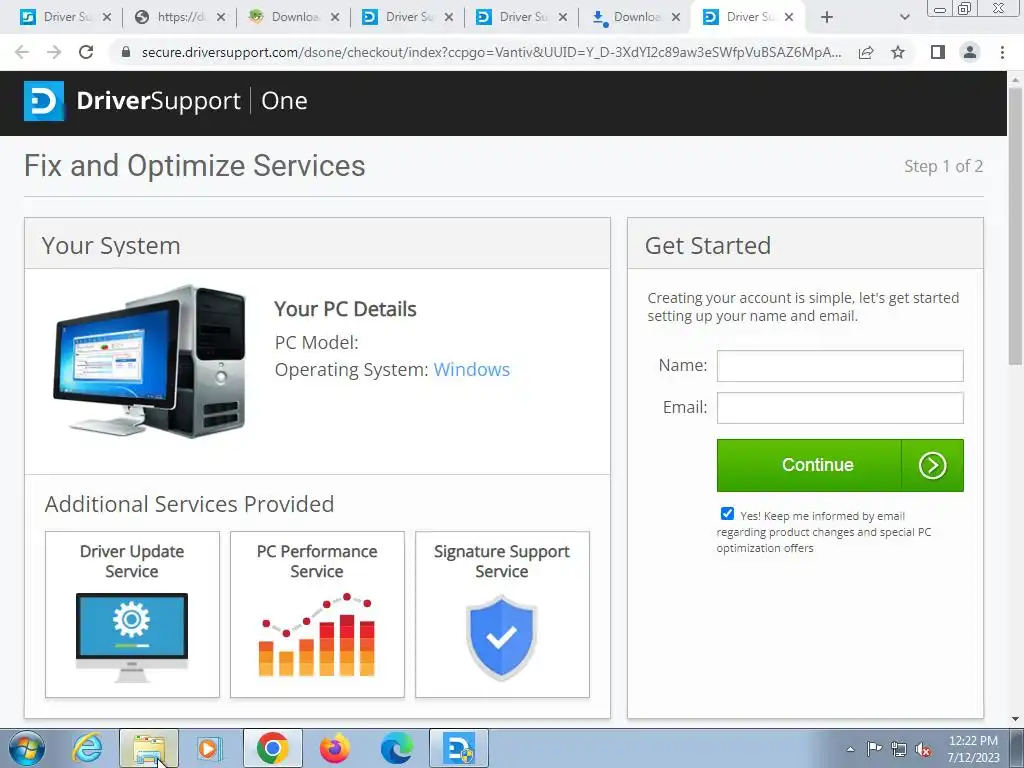The image size is (1024, 768).
Task: Click the scrollbar down arrow
Action: point(1015,719)
